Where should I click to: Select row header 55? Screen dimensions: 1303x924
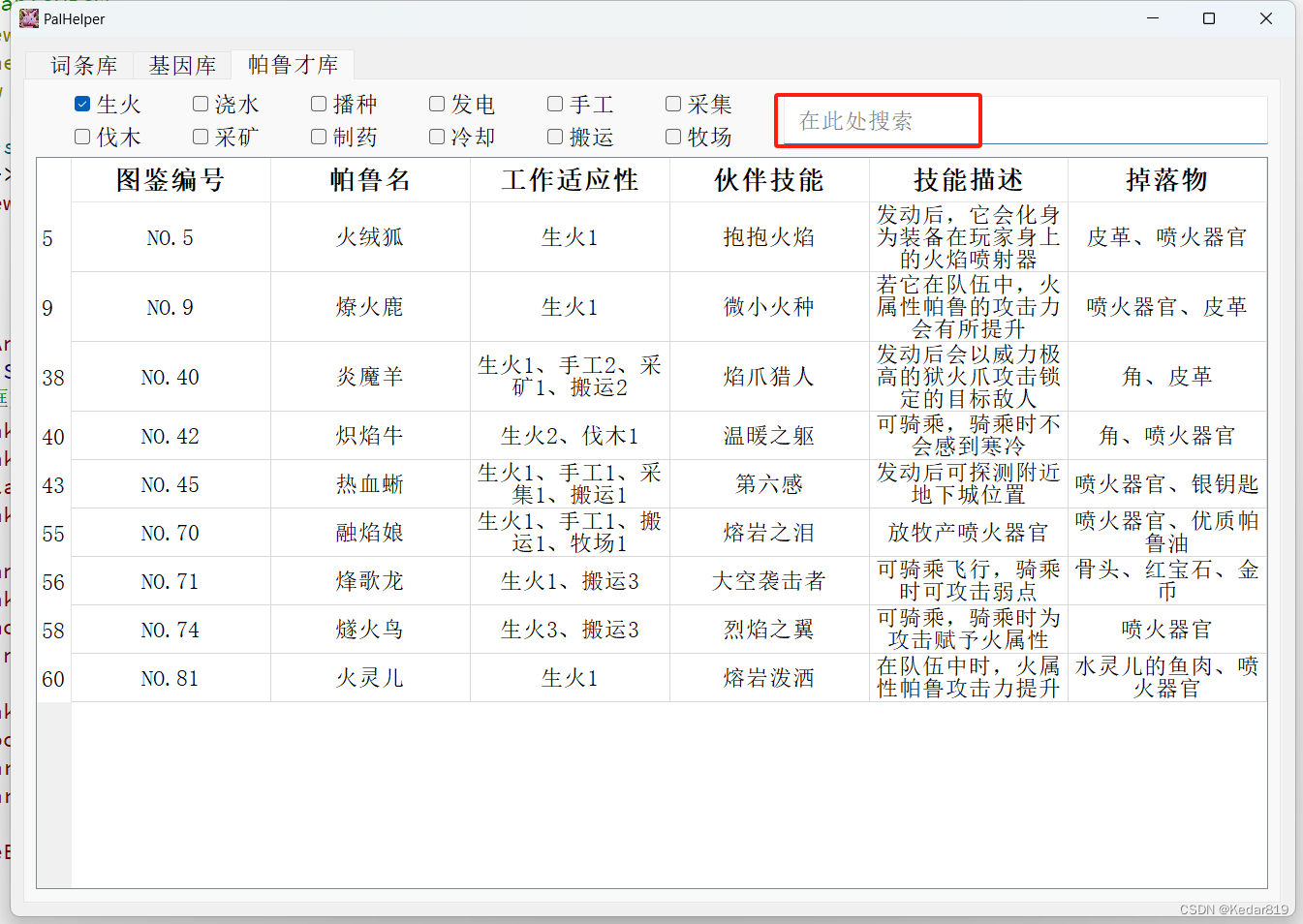click(x=54, y=533)
